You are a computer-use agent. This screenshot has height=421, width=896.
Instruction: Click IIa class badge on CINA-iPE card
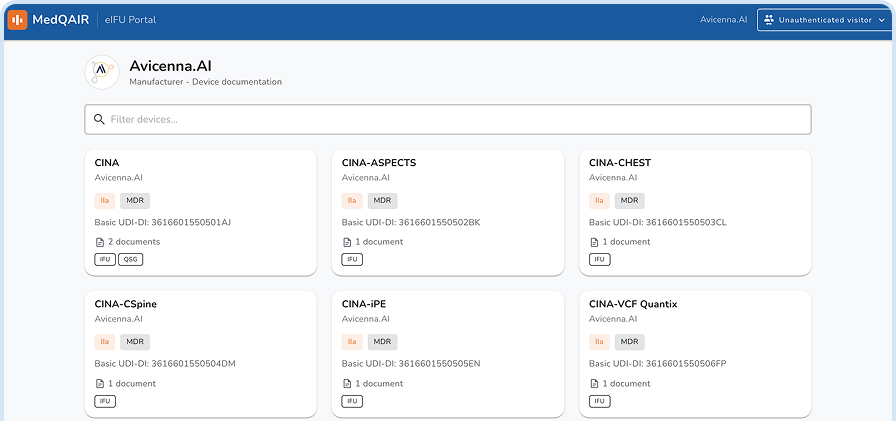point(352,342)
